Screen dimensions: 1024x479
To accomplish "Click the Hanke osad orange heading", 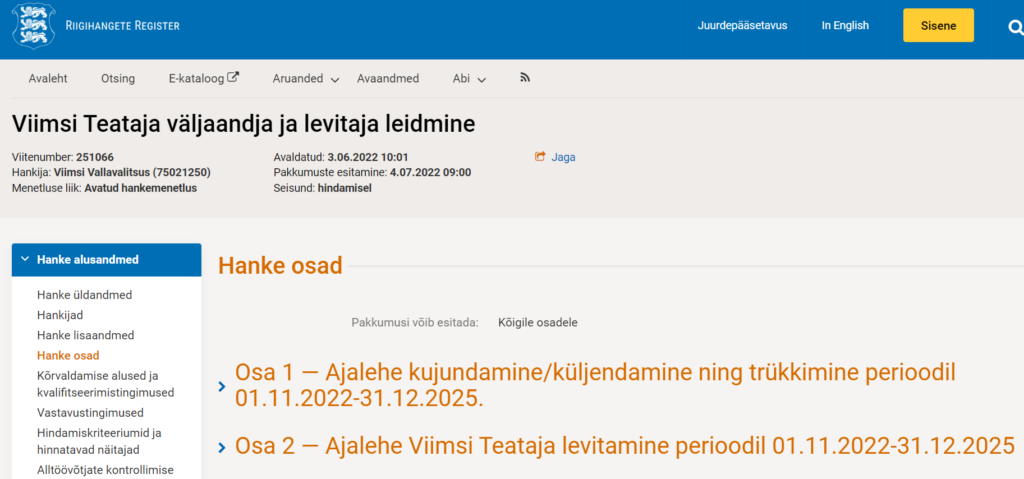I will 280,266.
